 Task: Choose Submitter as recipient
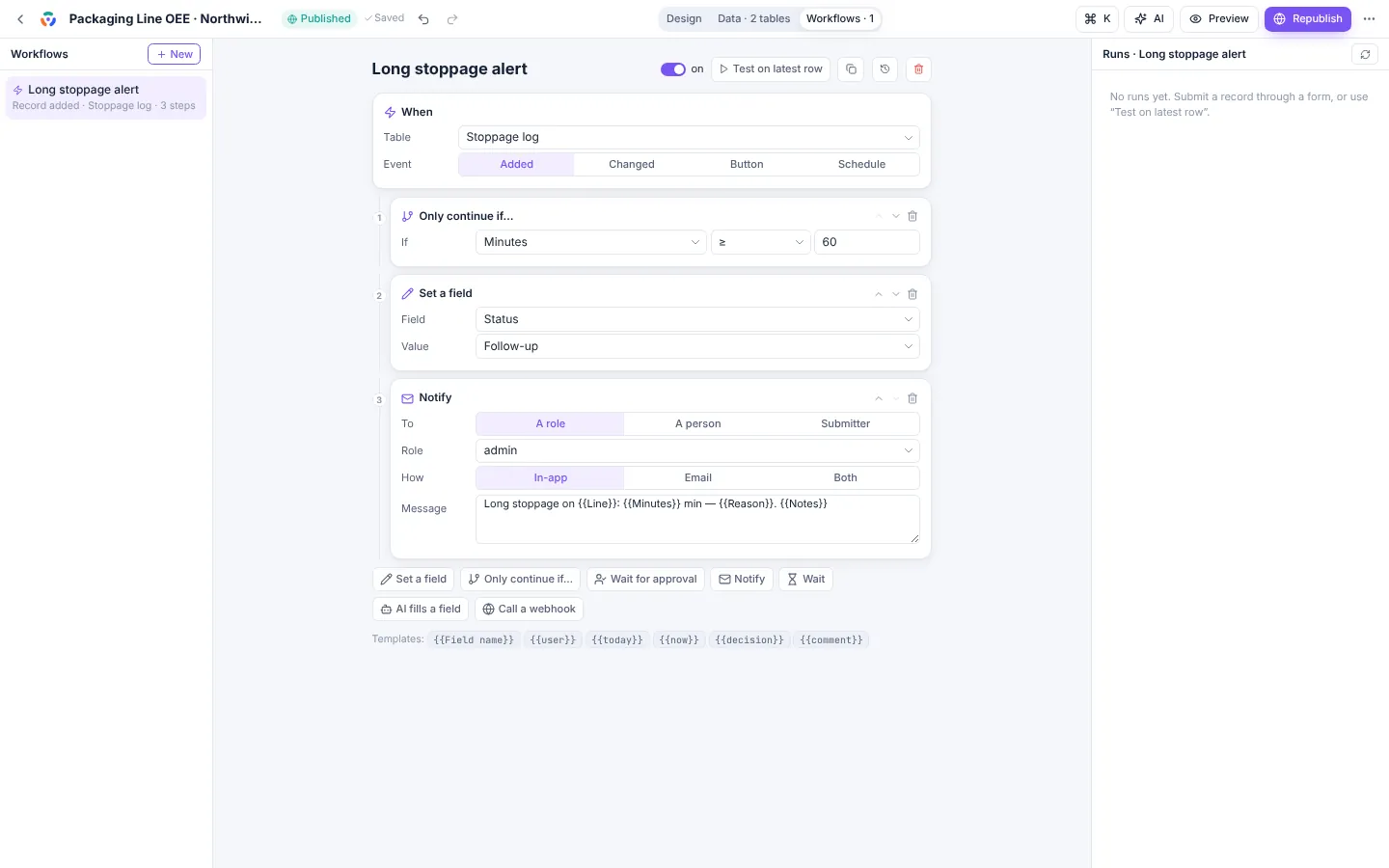tap(845, 423)
